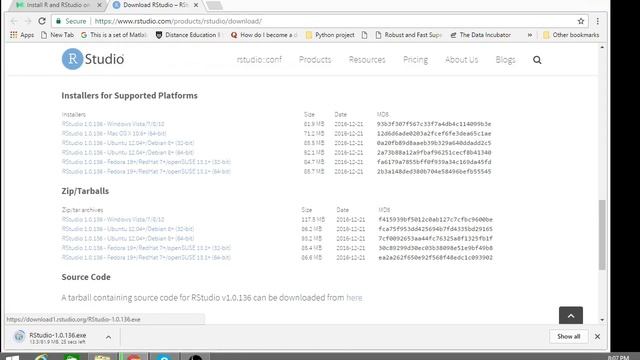
Task: Open the Python project bookmark folder
Action: [x=330, y=35]
